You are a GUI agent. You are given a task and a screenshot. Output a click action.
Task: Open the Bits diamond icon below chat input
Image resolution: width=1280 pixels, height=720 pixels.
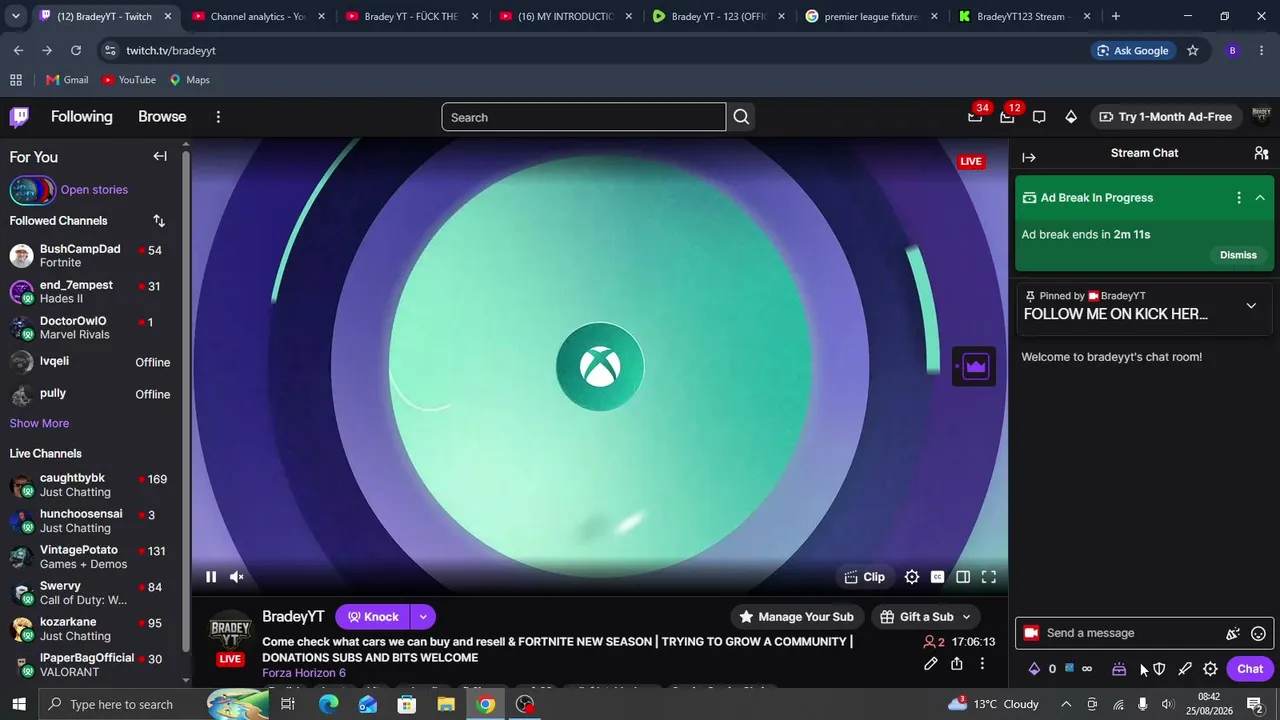click(1034, 669)
